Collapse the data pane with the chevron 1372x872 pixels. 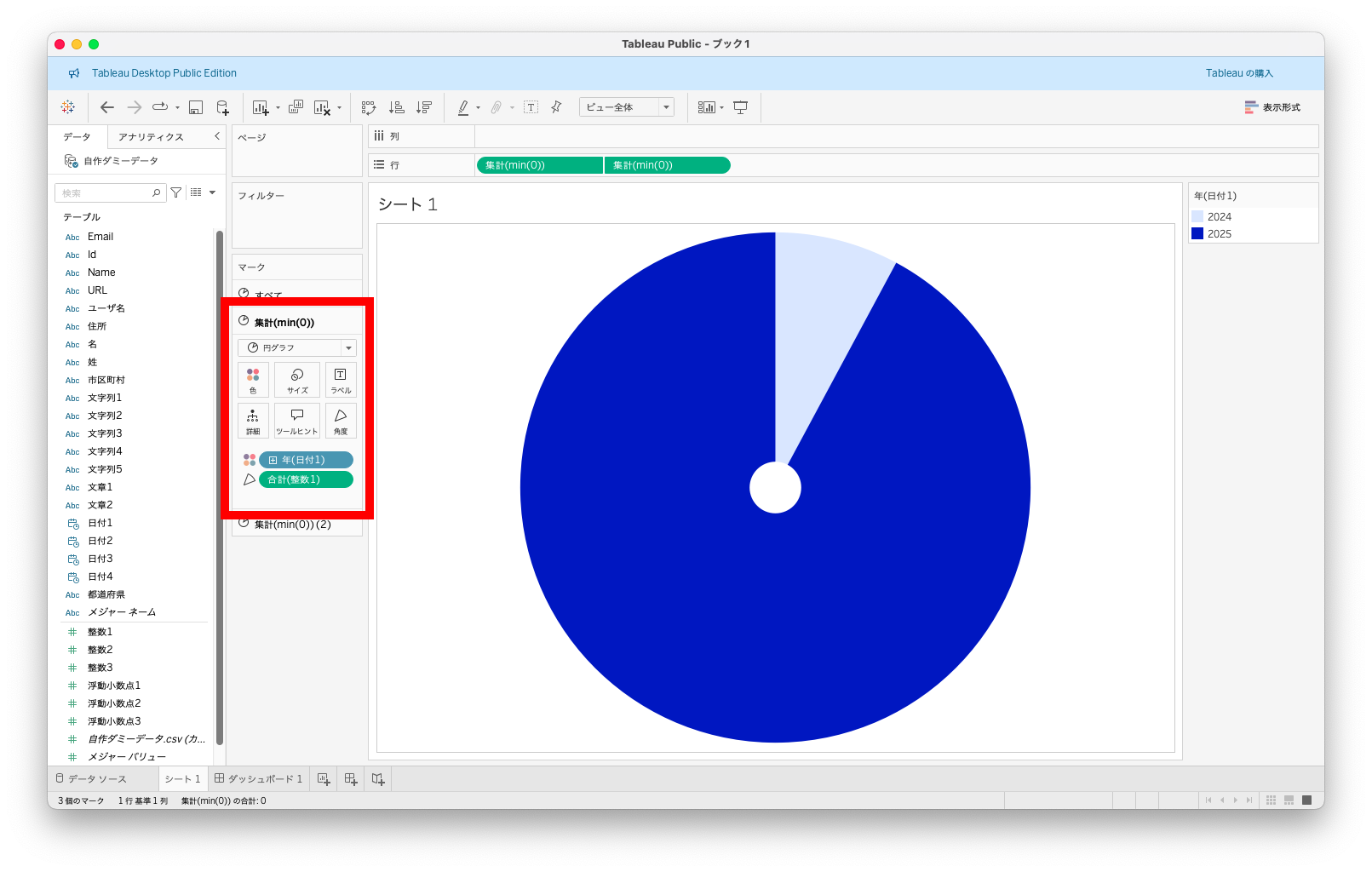tap(217, 136)
